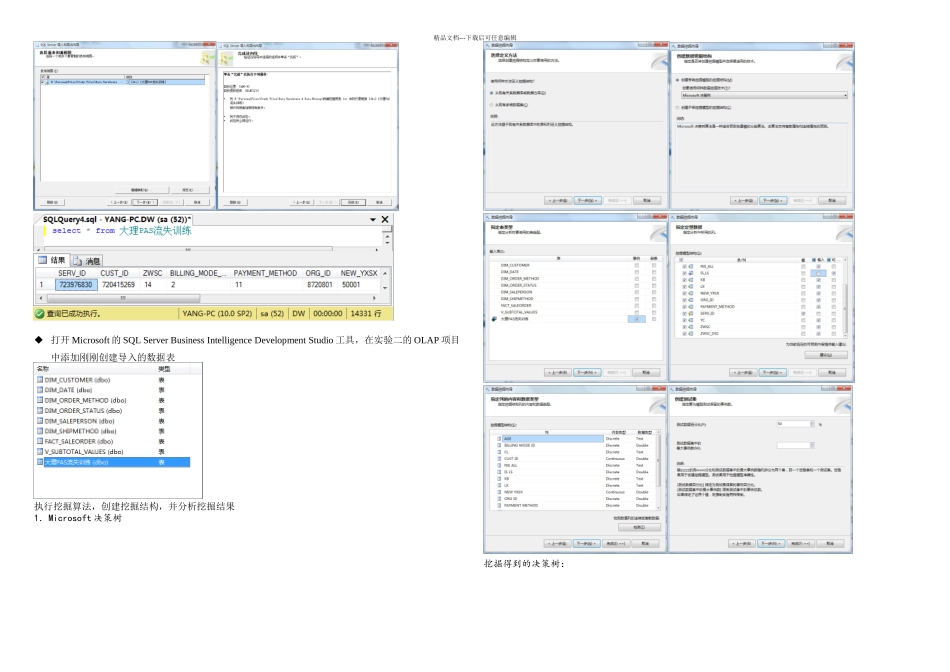Toggle the key checkbox in the SERV_ID row
The width and height of the screenshot is (950, 672).
click(x=803, y=313)
